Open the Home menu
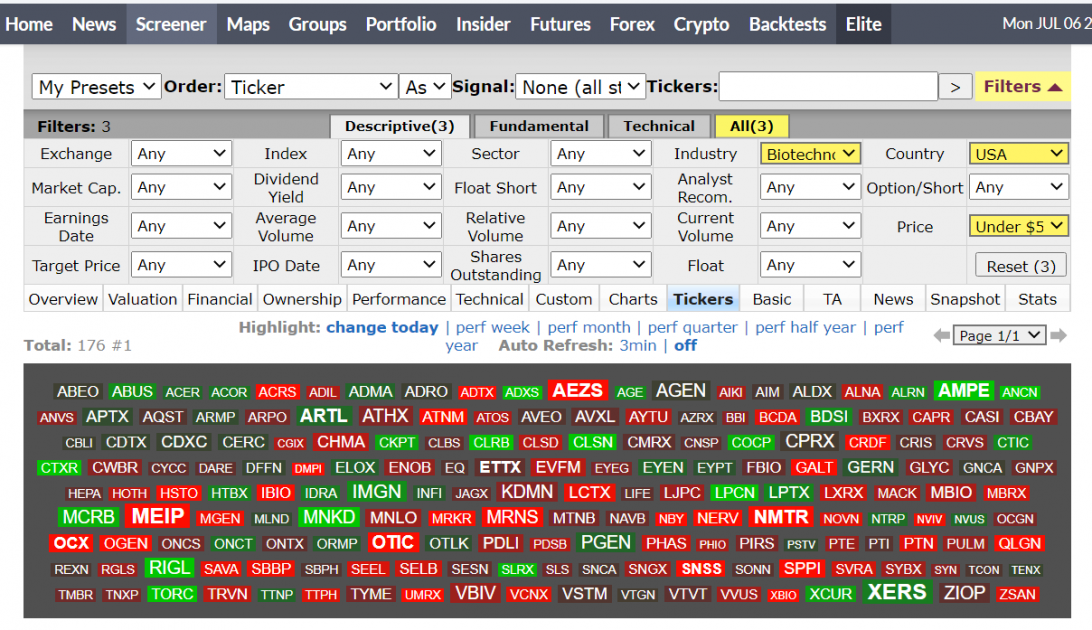Screen dimensions: 1092x630 (x=29, y=24)
